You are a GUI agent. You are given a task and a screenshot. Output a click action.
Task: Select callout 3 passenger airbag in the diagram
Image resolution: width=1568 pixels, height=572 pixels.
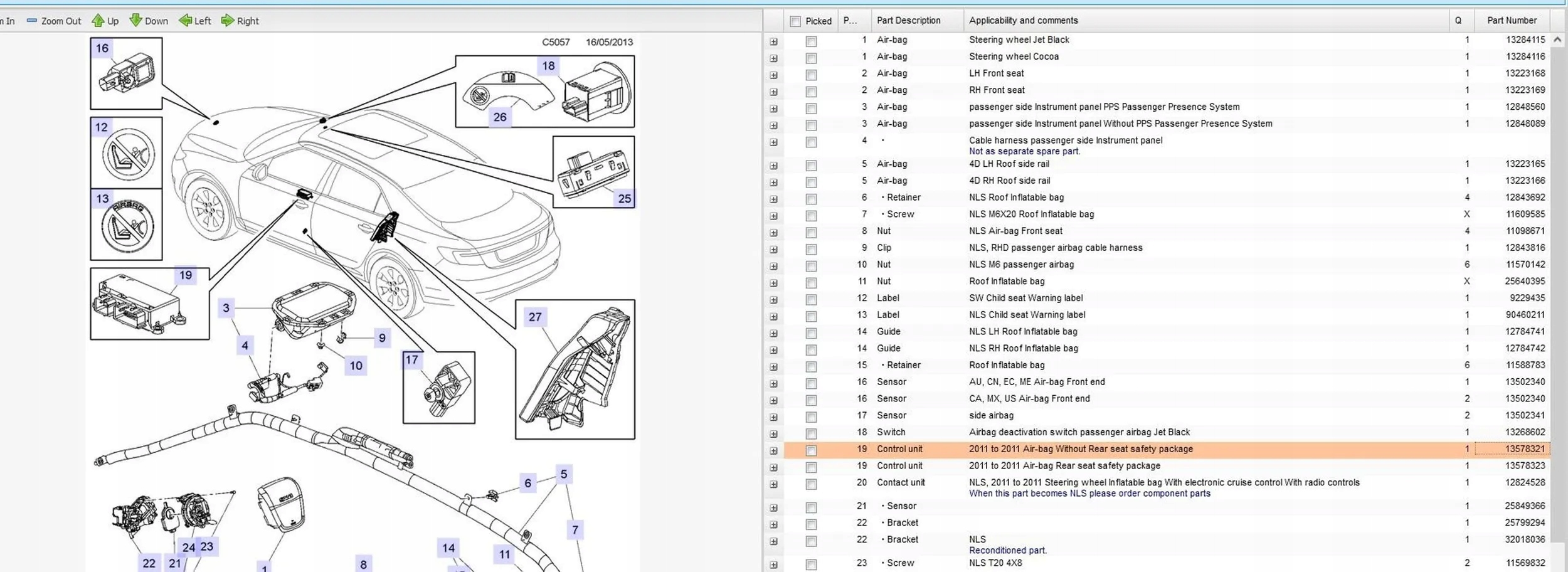tap(226, 308)
